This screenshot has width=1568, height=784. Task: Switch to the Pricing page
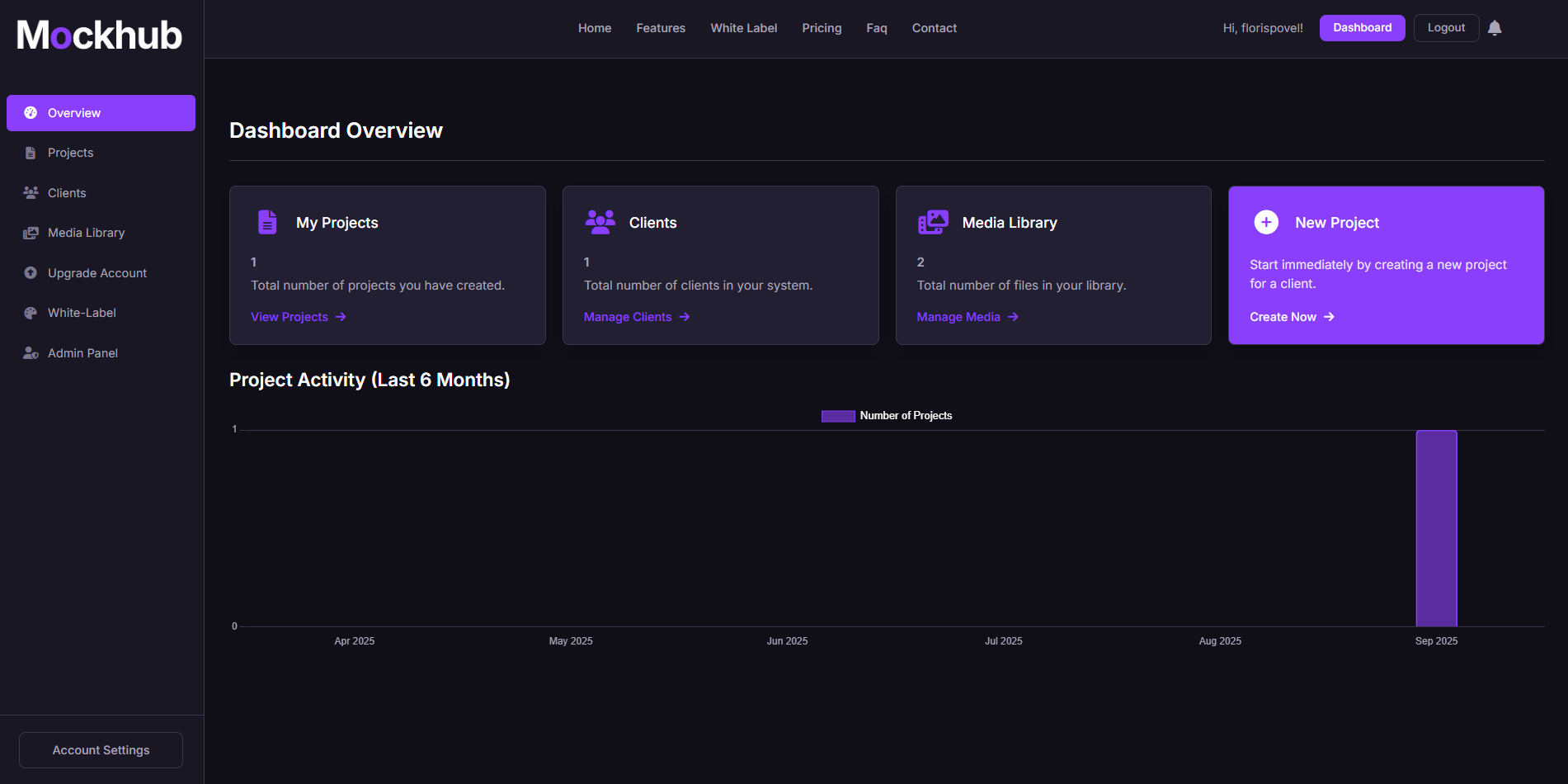click(822, 27)
